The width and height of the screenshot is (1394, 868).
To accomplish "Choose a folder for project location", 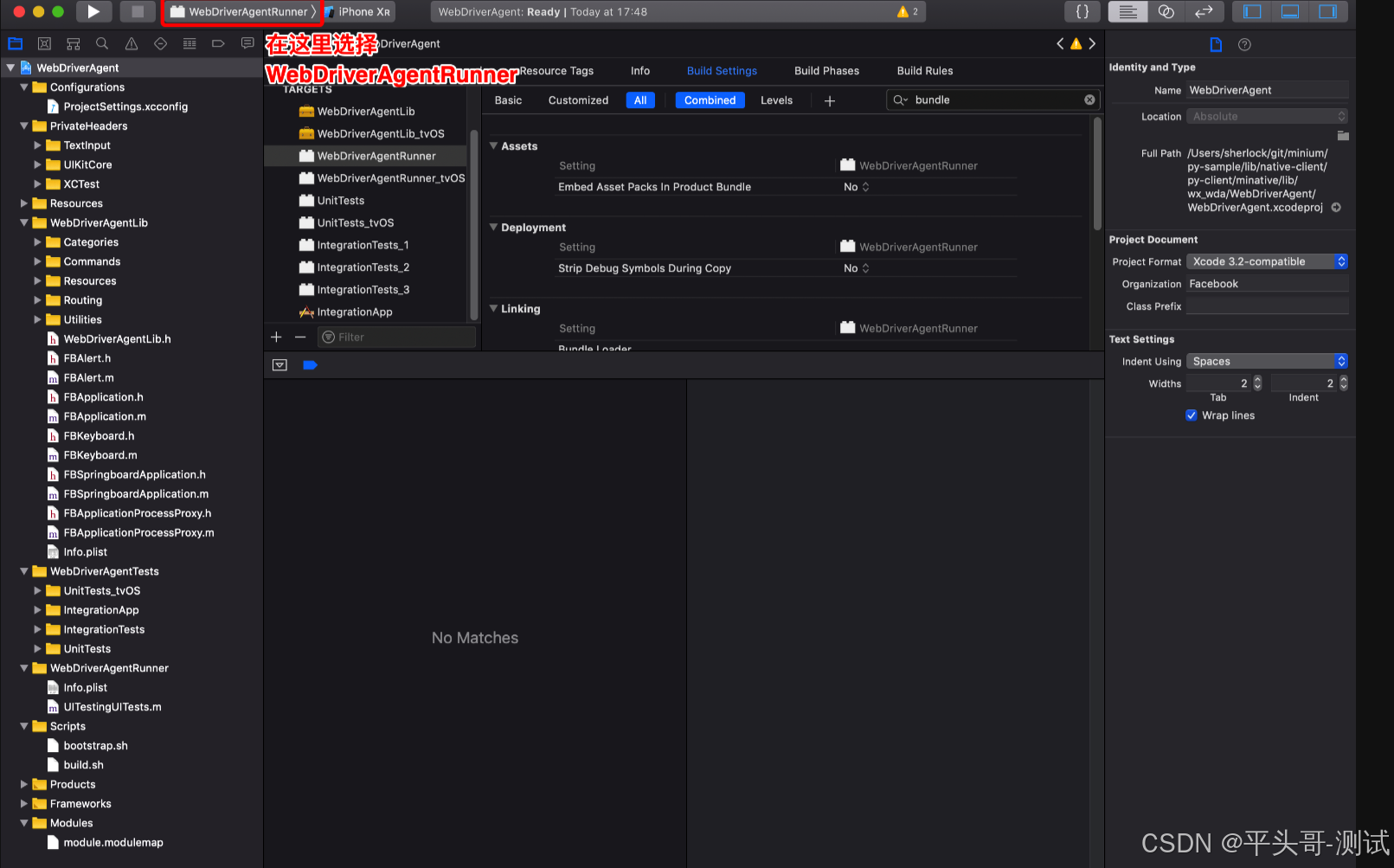I will click(x=1342, y=136).
